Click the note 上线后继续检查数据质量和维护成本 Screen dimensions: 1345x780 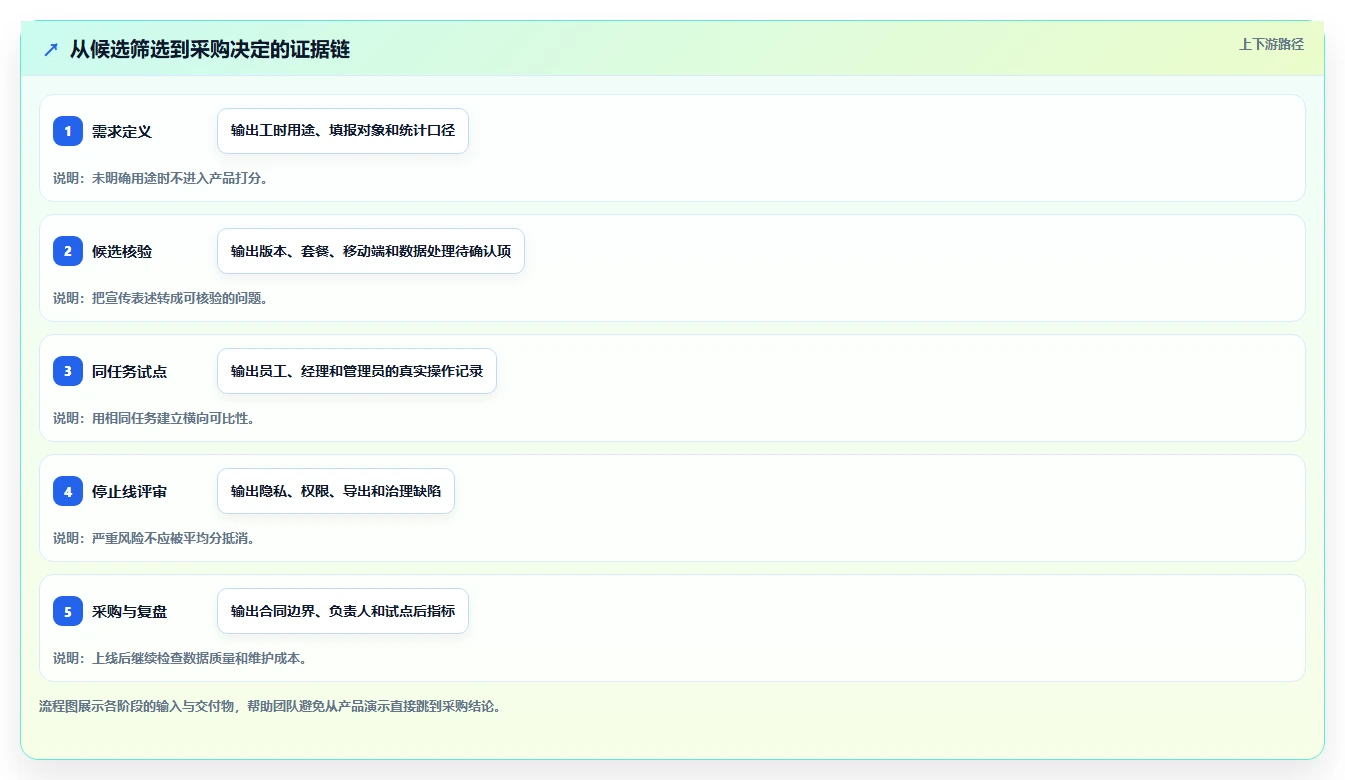pos(180,658)
